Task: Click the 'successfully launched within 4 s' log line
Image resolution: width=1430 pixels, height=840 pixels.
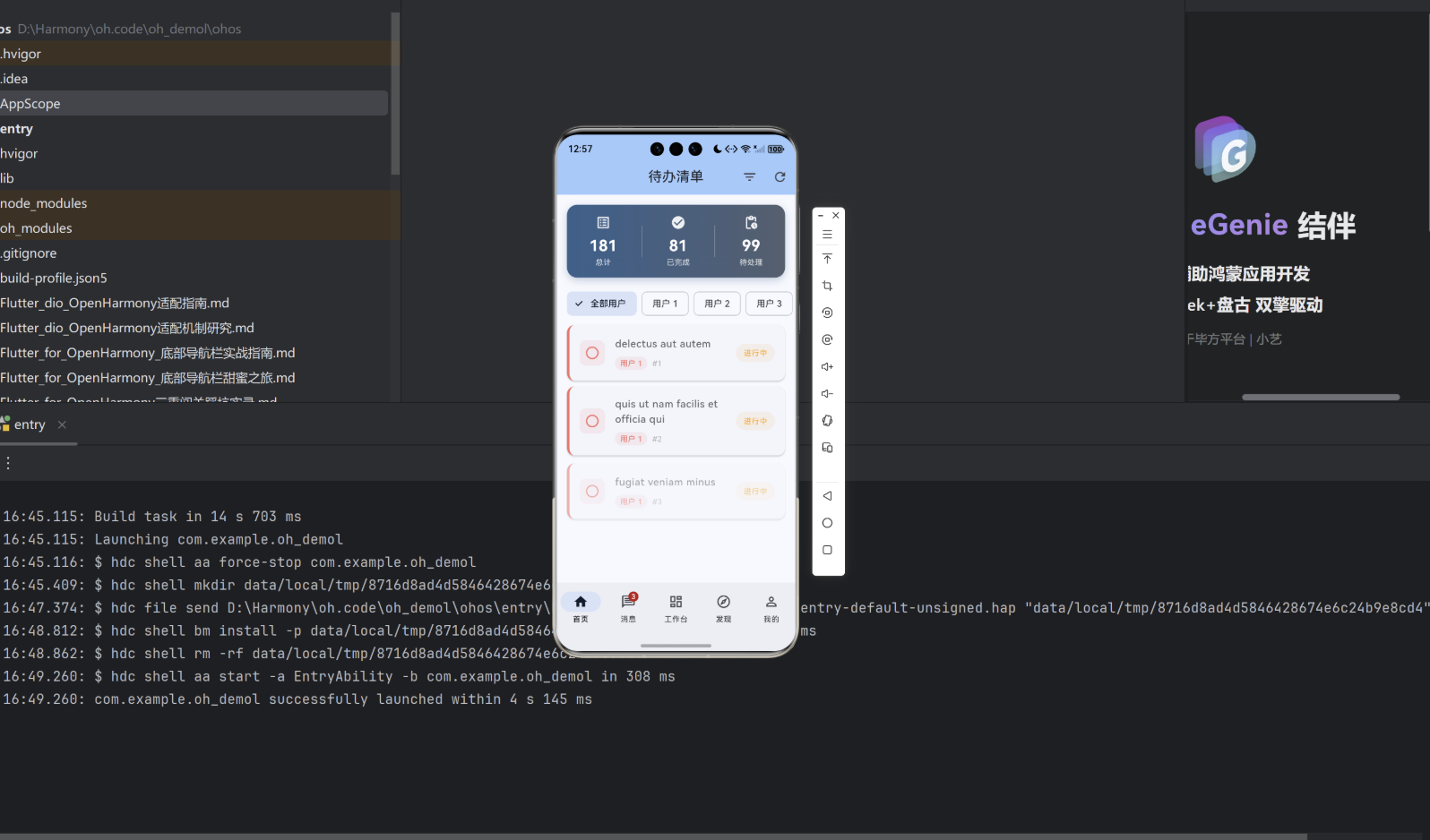Action: [297, 699]
